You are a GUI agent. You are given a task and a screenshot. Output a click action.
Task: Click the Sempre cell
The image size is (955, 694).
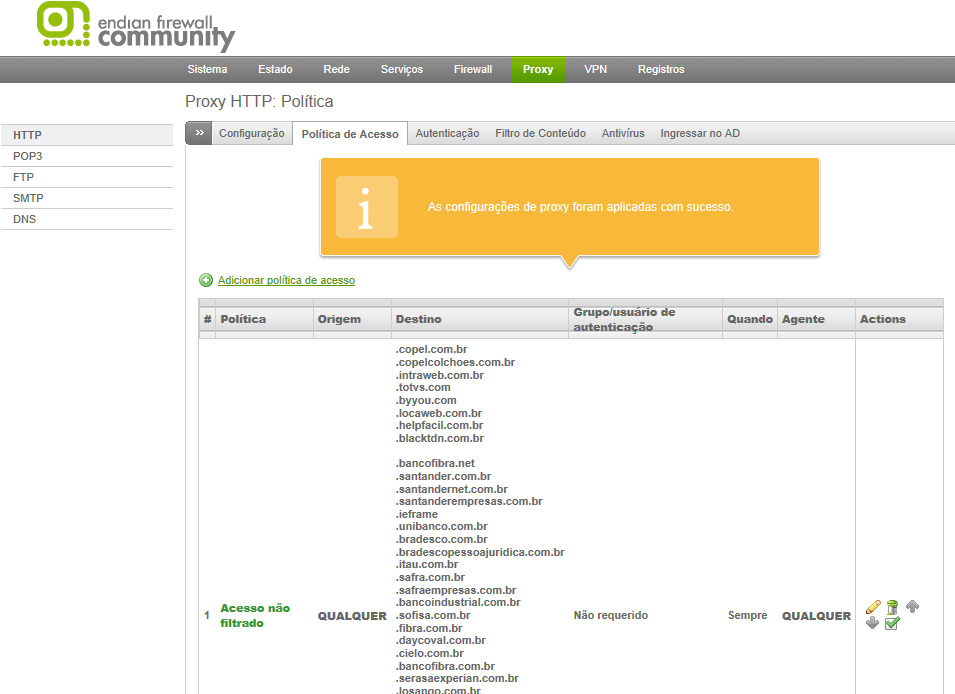click(747, 615)
